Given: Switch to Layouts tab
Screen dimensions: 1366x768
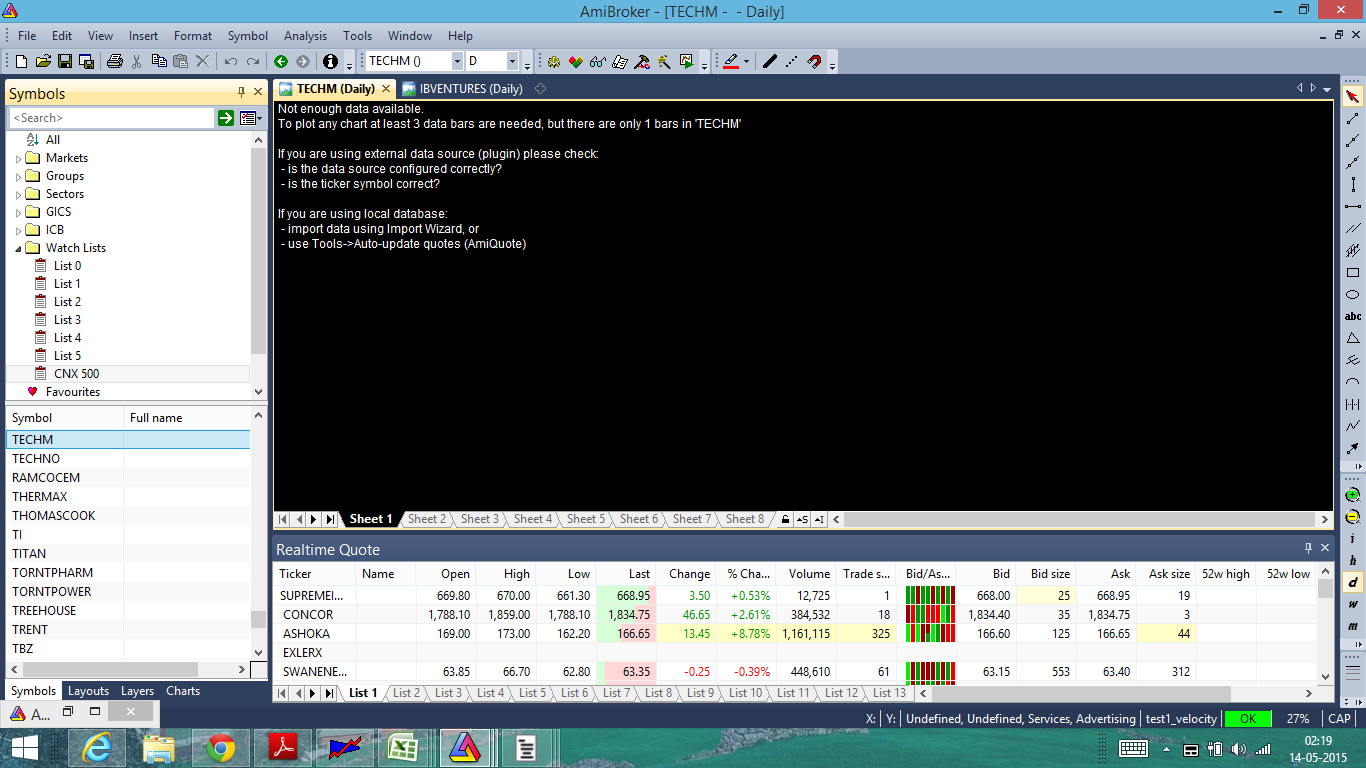Looking at the screenshot, I should (88, 691).
